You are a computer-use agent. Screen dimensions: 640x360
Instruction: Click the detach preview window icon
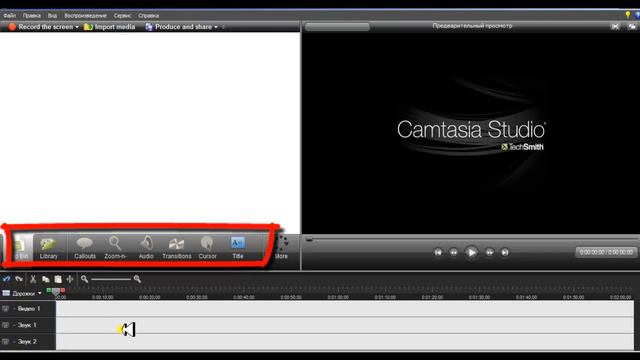point(632,27)
